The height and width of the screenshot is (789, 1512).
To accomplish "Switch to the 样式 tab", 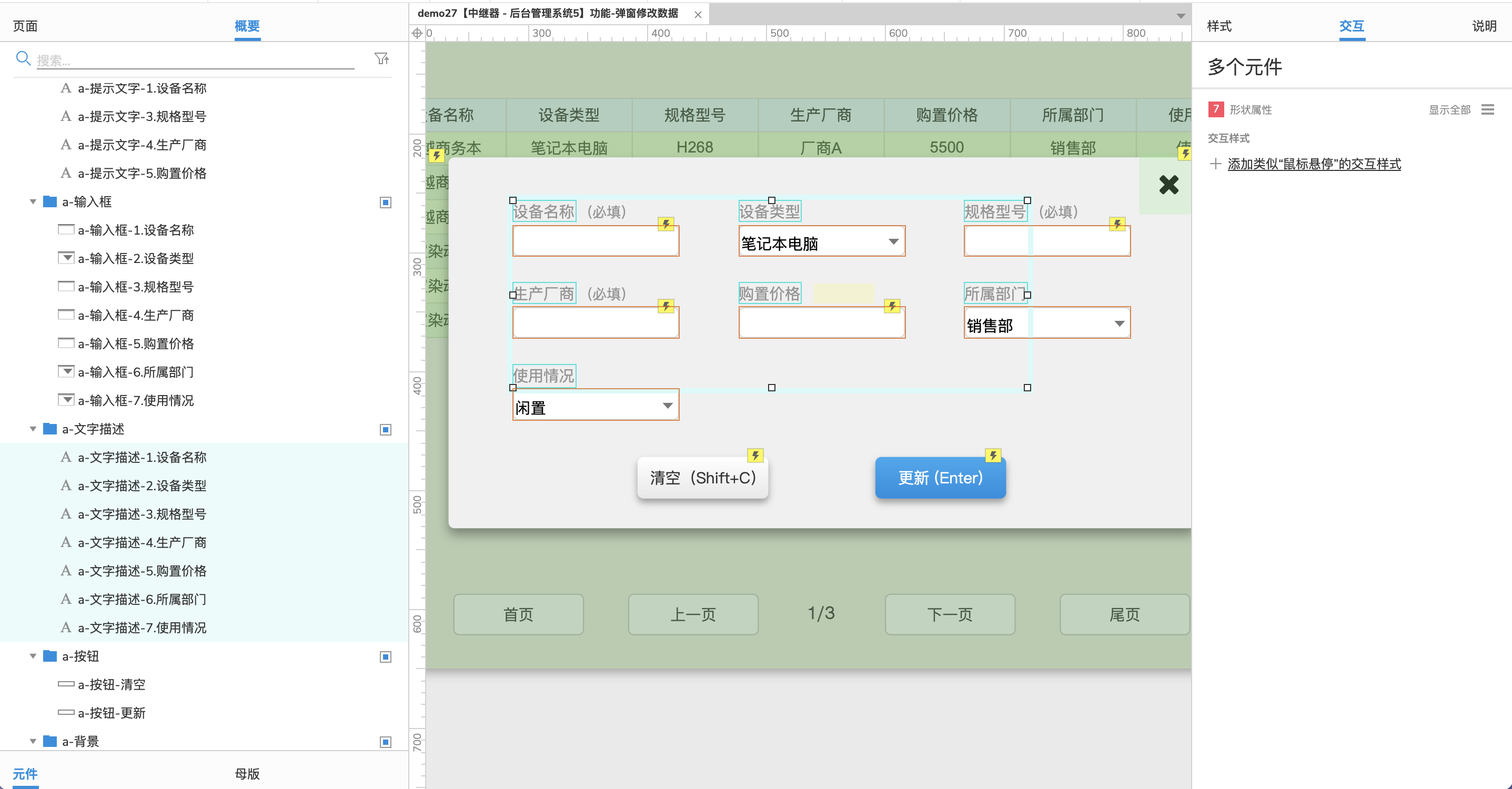I will coord(1219,26).
